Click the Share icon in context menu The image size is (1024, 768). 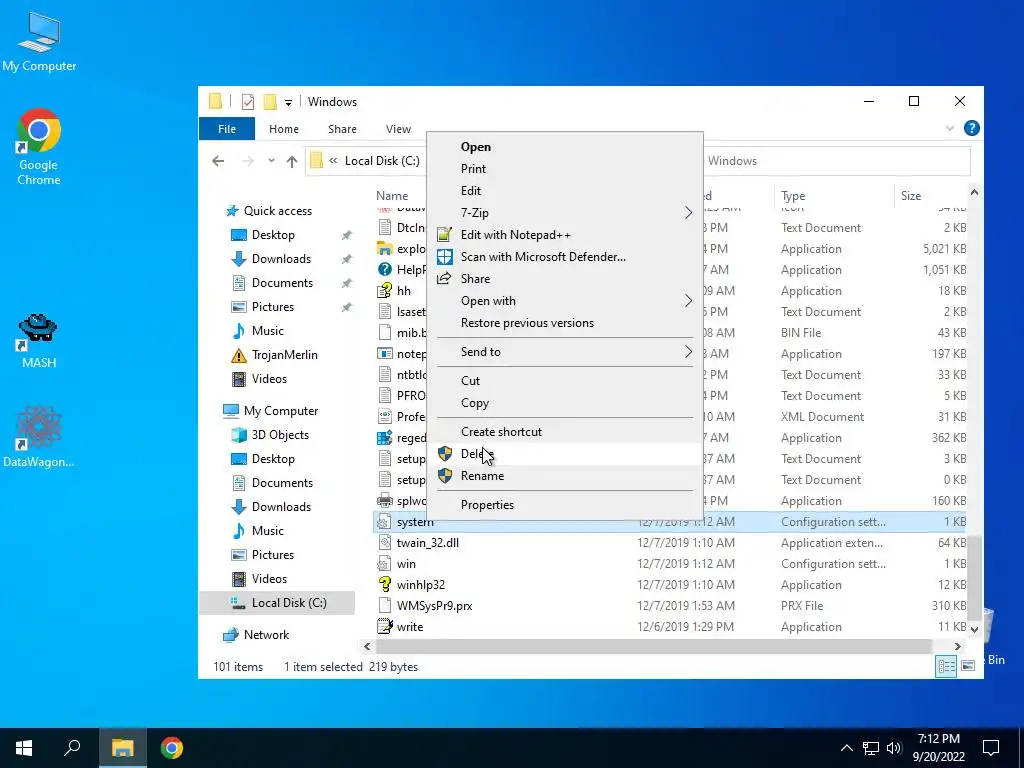point(444,278)
